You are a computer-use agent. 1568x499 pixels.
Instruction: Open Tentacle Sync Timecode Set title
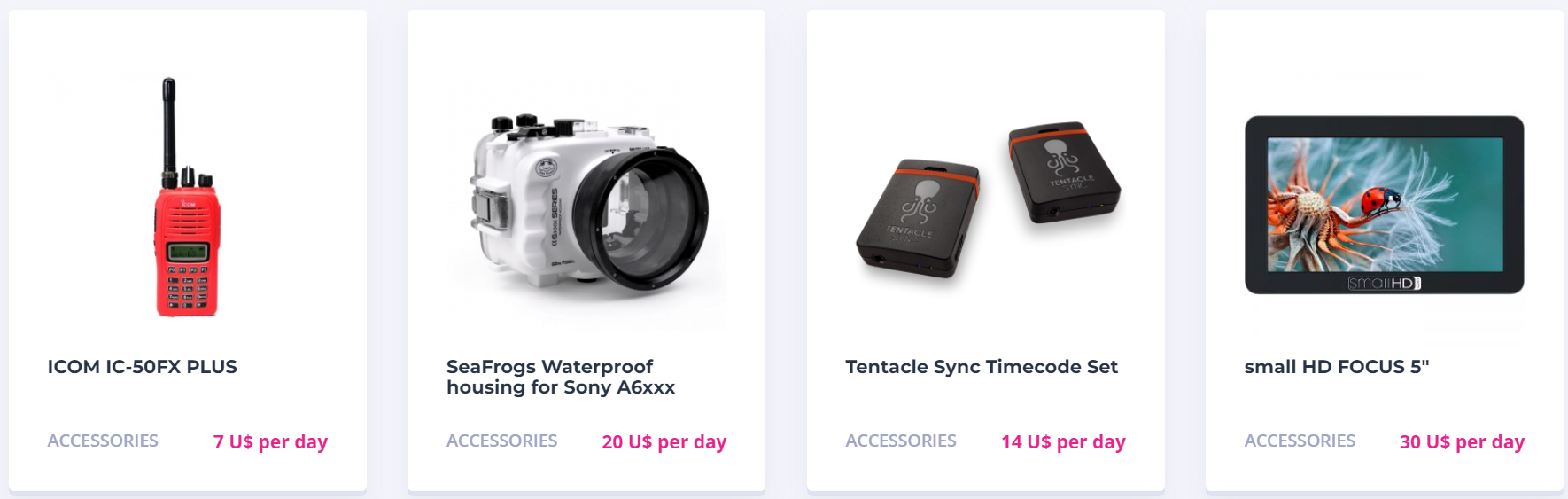coord(982,367)
